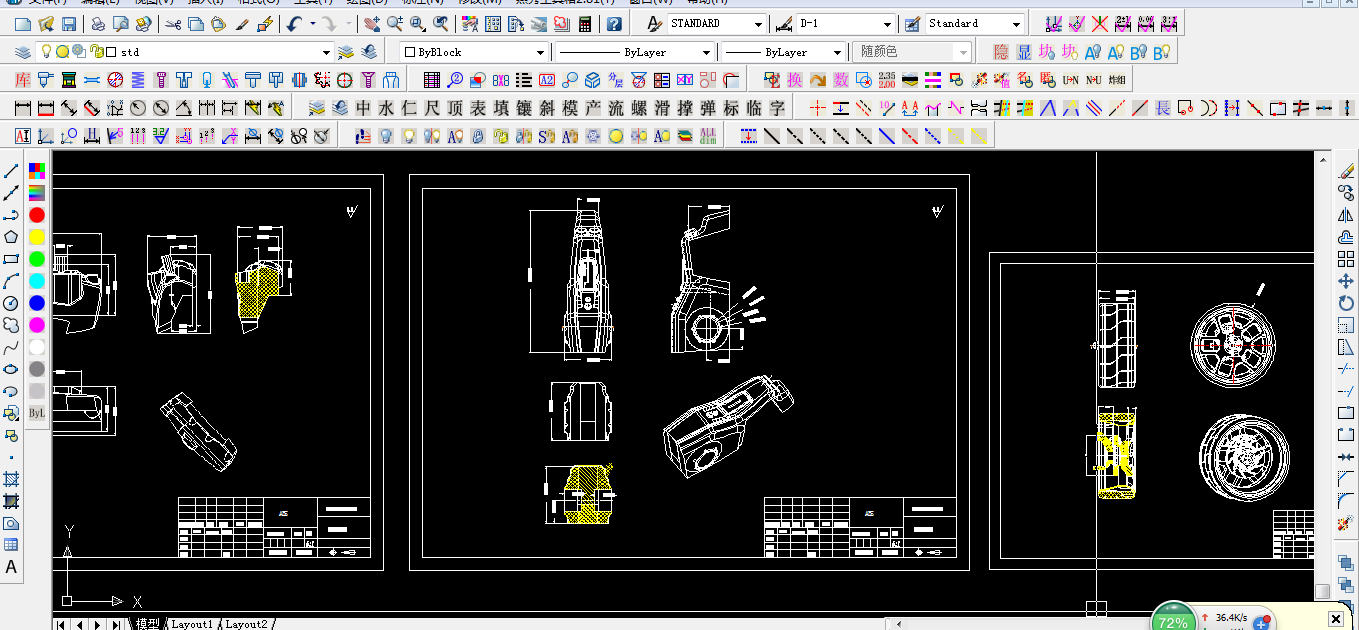The width and height of the screenshot is (1359, 630).
Task: Click the '库' library icon
Action: pos(23,79)
